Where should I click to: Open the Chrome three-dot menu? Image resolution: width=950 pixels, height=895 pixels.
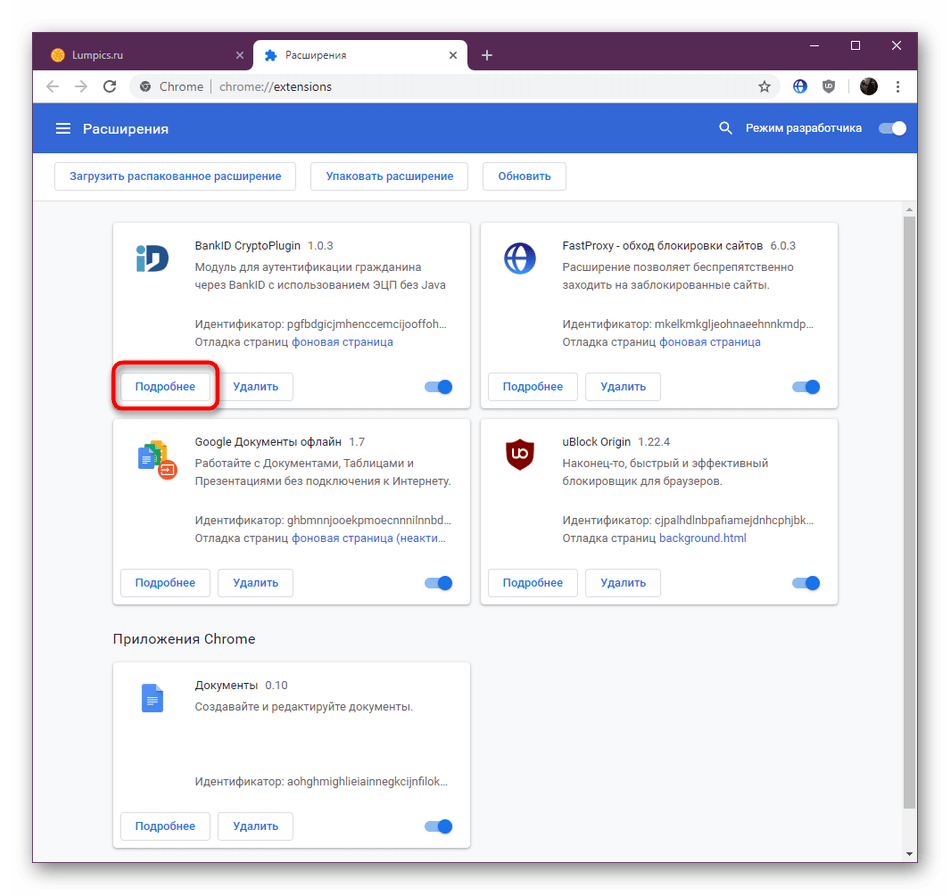click(x=898, y=87)
